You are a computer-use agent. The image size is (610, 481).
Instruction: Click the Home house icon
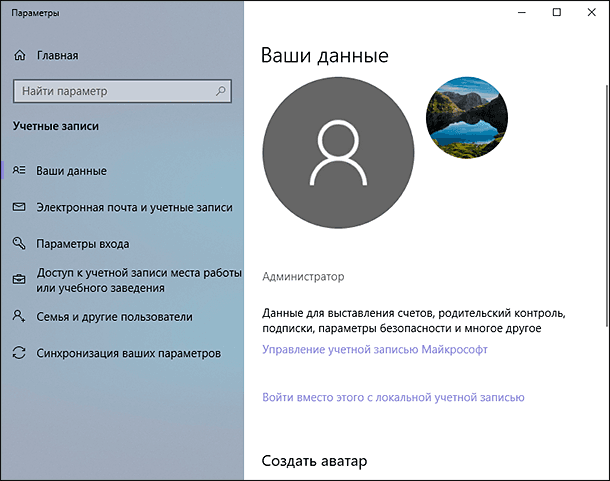click(x=19, y=55)
